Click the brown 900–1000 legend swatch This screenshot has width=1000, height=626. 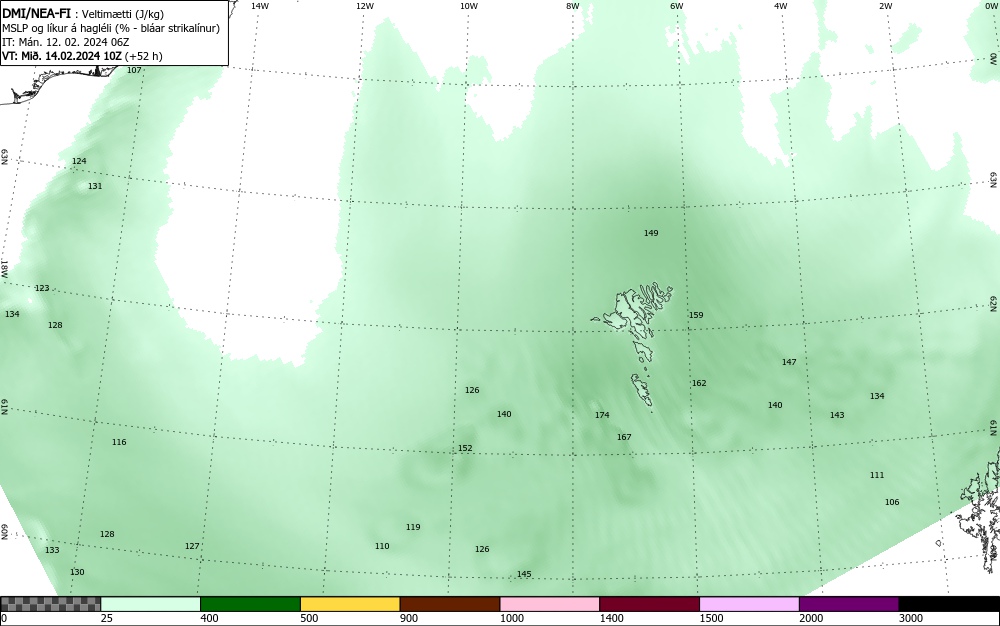[450, 604]
